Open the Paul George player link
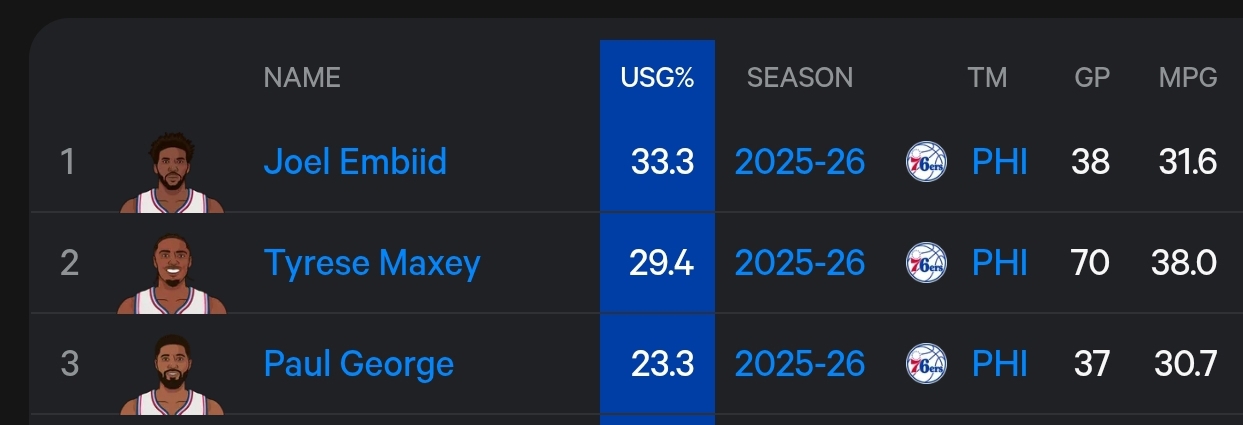Viewport: 1243px width, 425px height. click(359, 364)
